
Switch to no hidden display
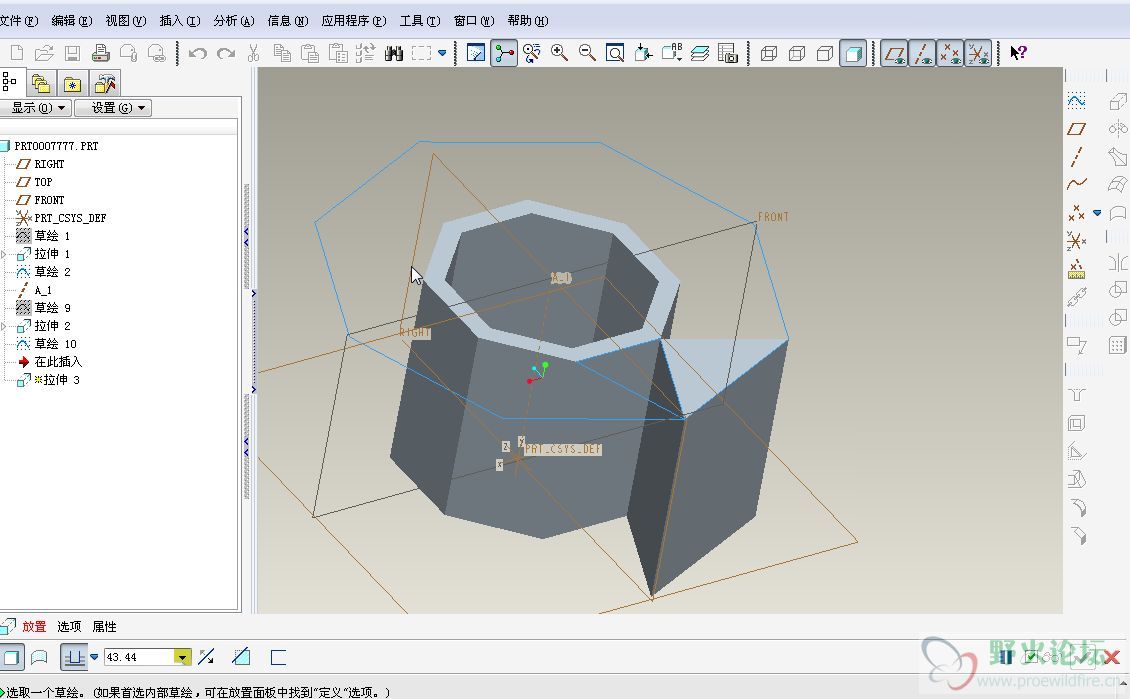(x=824, y=53)
